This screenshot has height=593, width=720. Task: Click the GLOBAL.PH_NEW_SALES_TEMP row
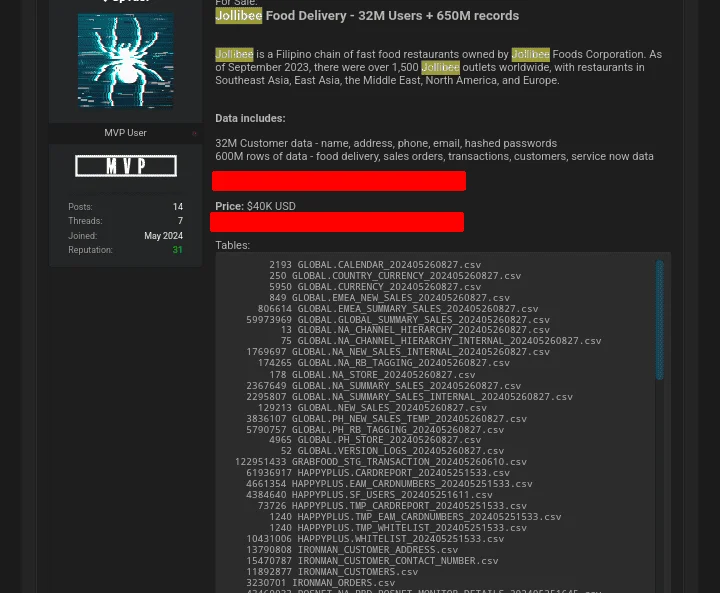click(387, 419)
